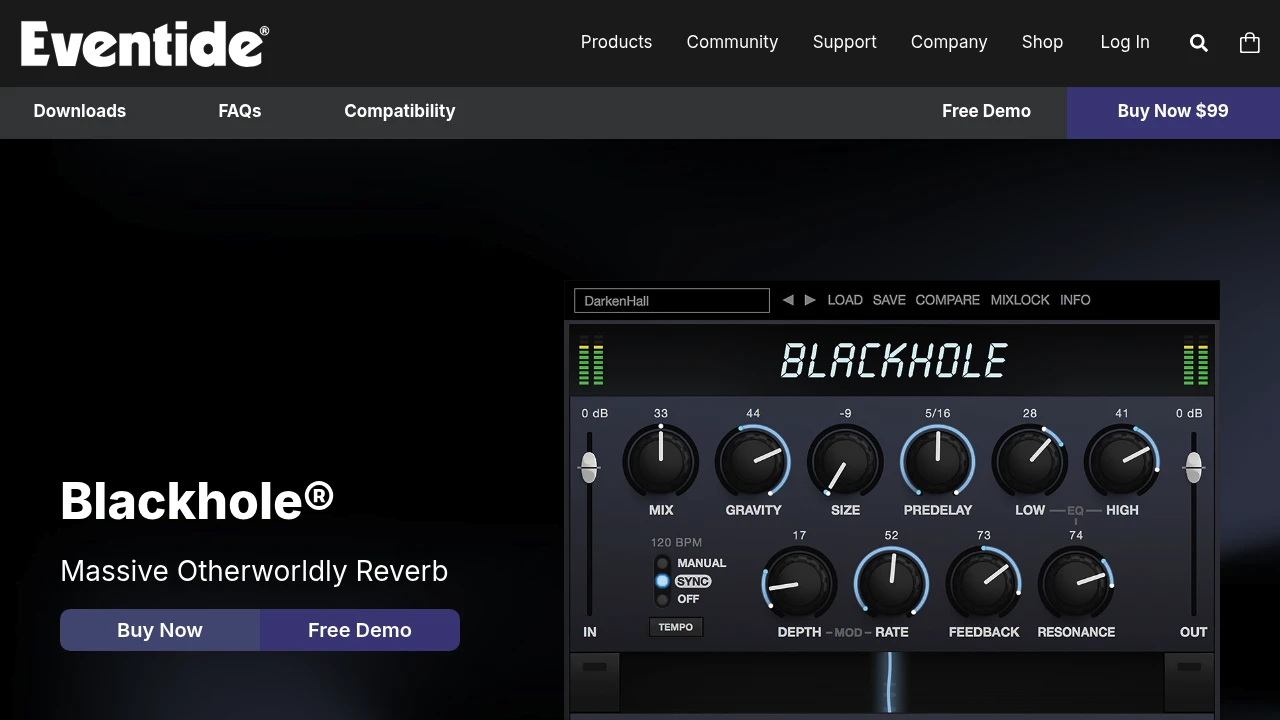
Task: Click Free Demo in the sub-navigation bar
Action: coord(986,111)
